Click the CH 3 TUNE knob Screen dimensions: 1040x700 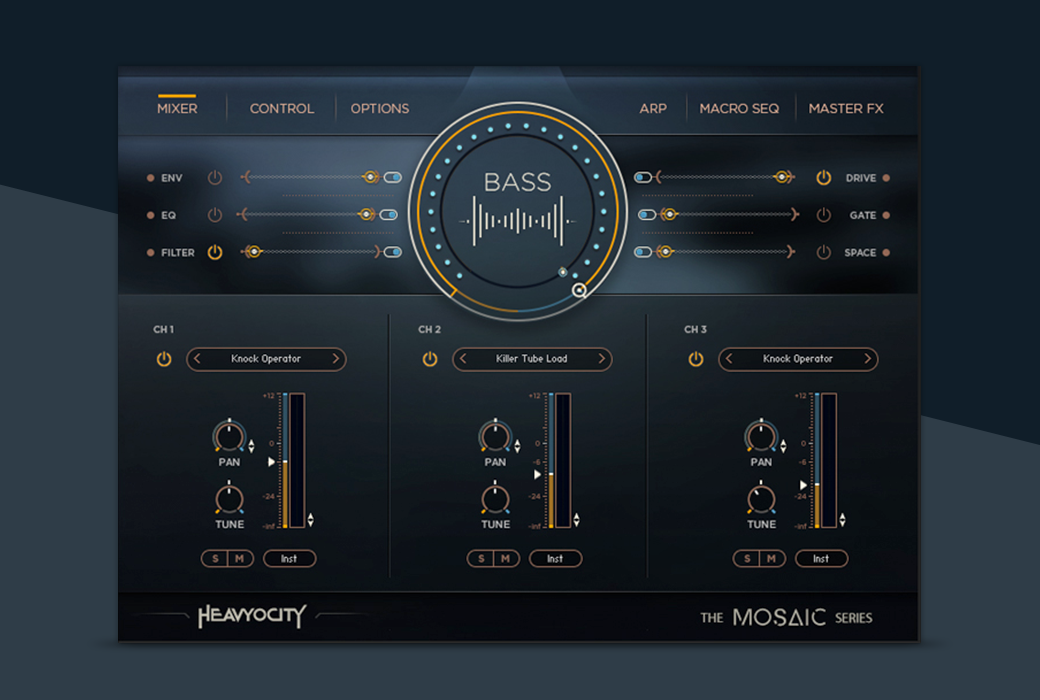(x=761, y=499)
